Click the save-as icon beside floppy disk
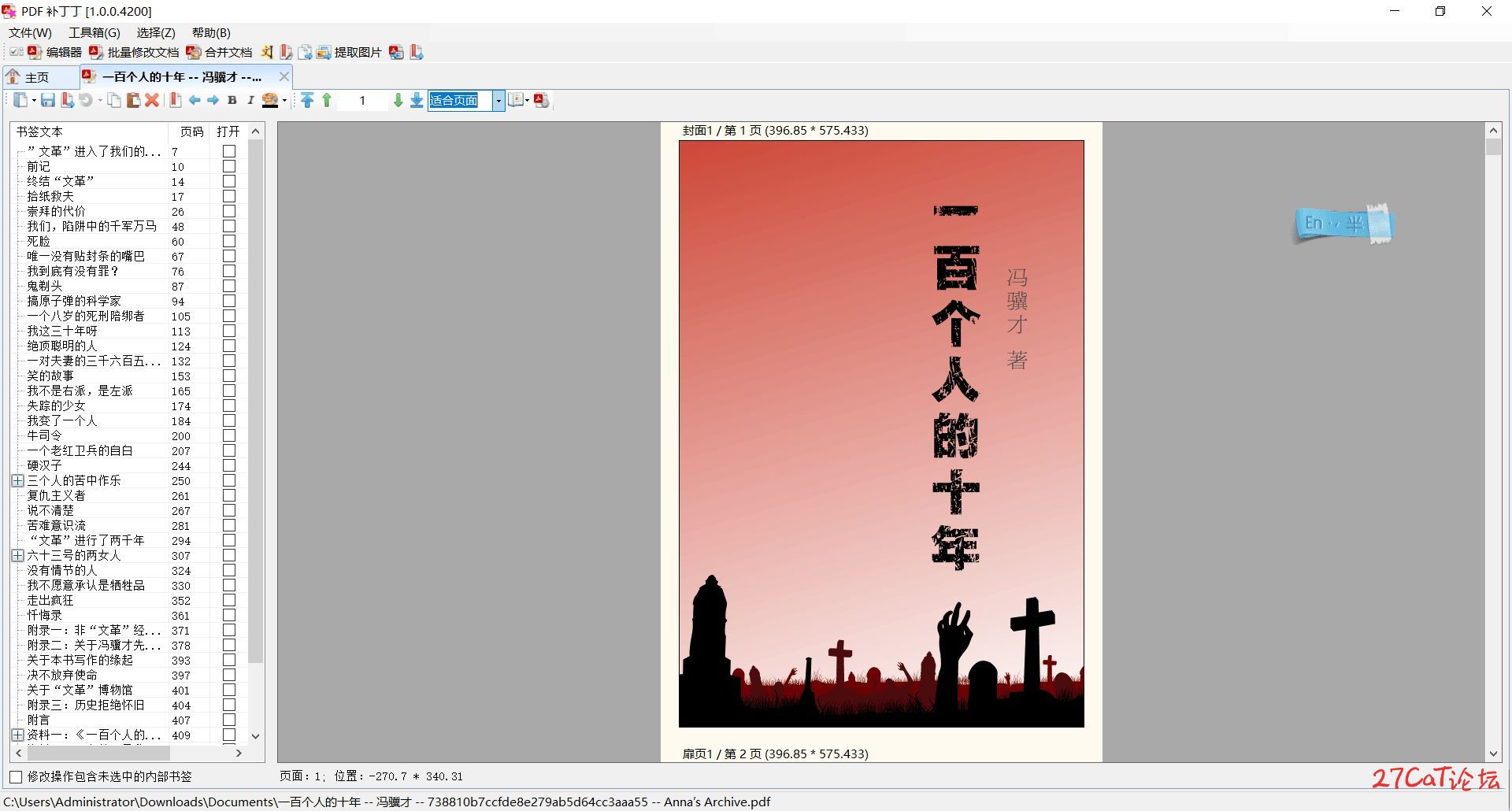The height and width of the screenshot is (811, 1512). [67, 100]
